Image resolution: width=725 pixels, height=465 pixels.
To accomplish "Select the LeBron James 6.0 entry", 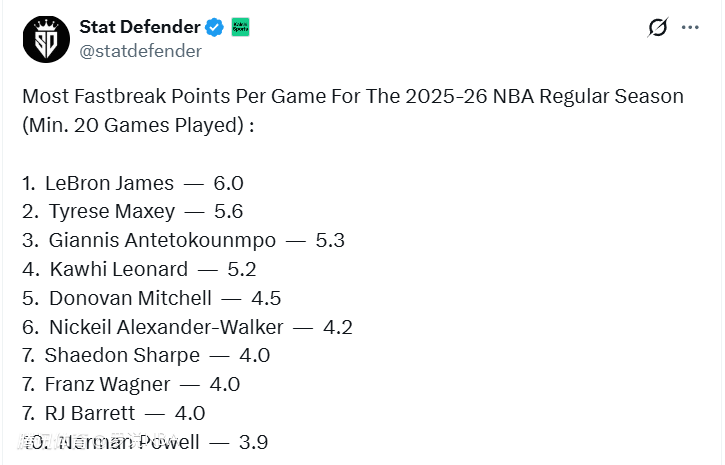I will pos(133,184).
